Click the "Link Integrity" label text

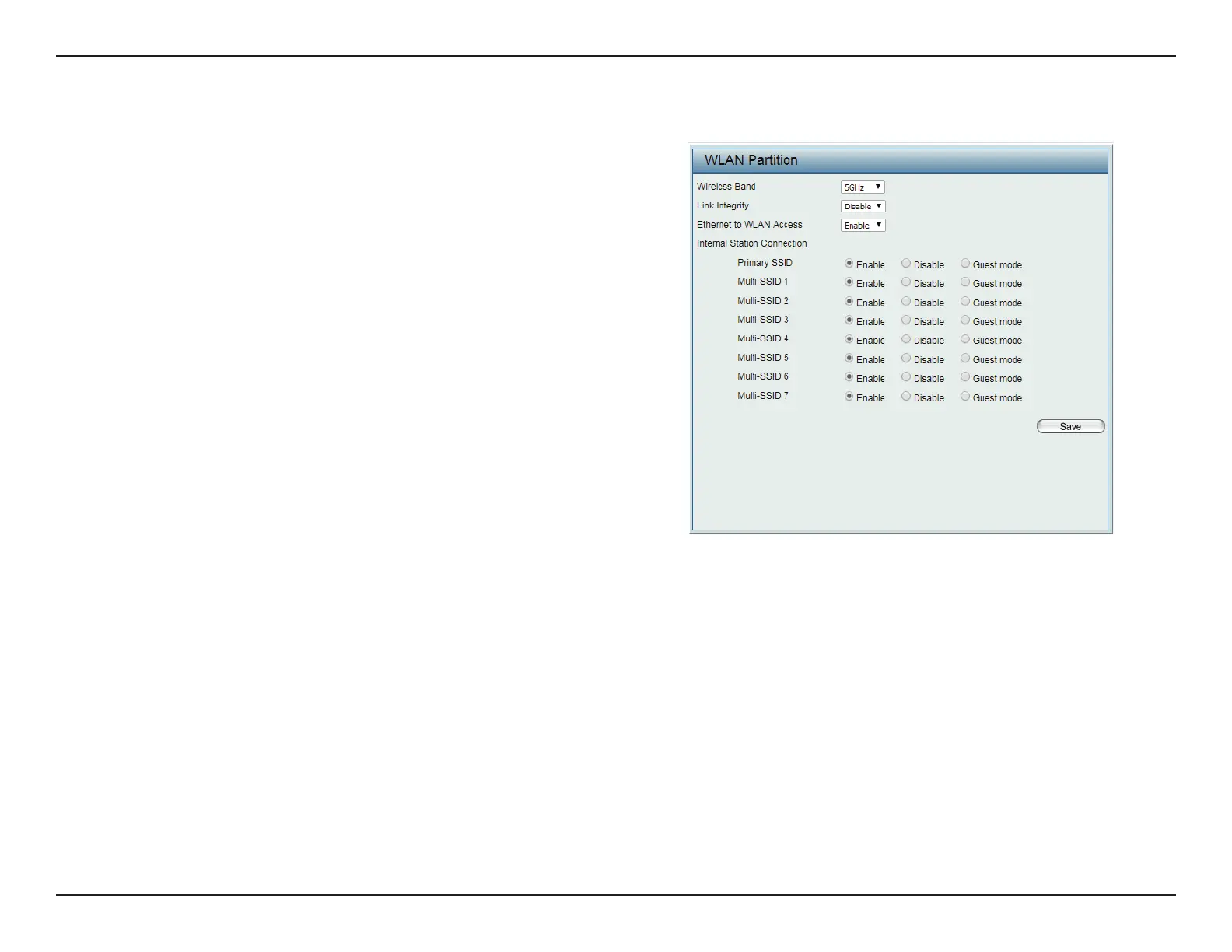click(723, 205)
